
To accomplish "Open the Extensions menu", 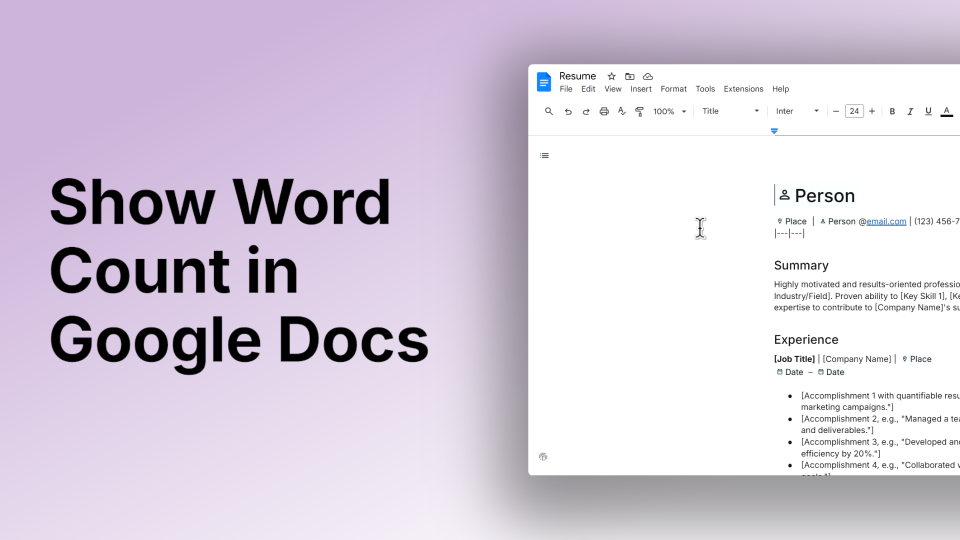I will [x=743, y=89].
